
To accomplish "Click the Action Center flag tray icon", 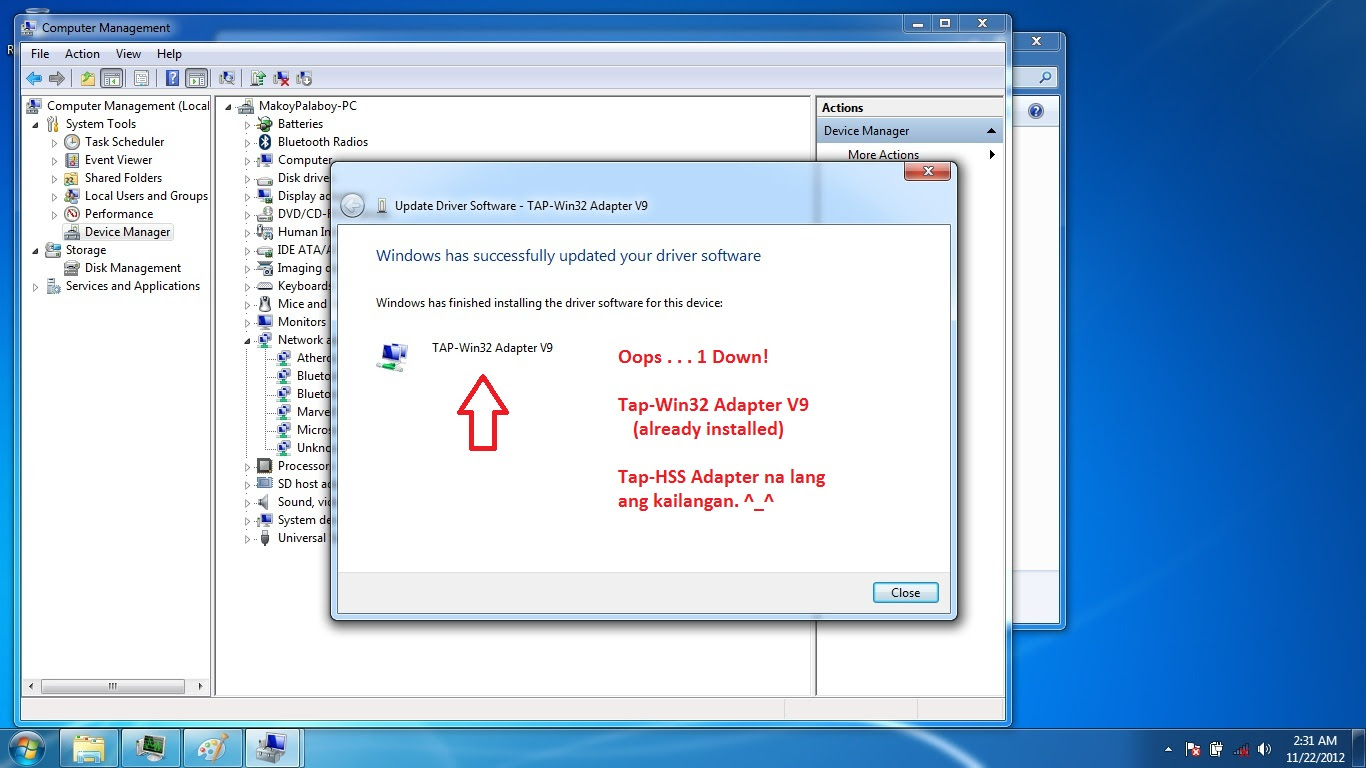I will (x=1193, y=749).
